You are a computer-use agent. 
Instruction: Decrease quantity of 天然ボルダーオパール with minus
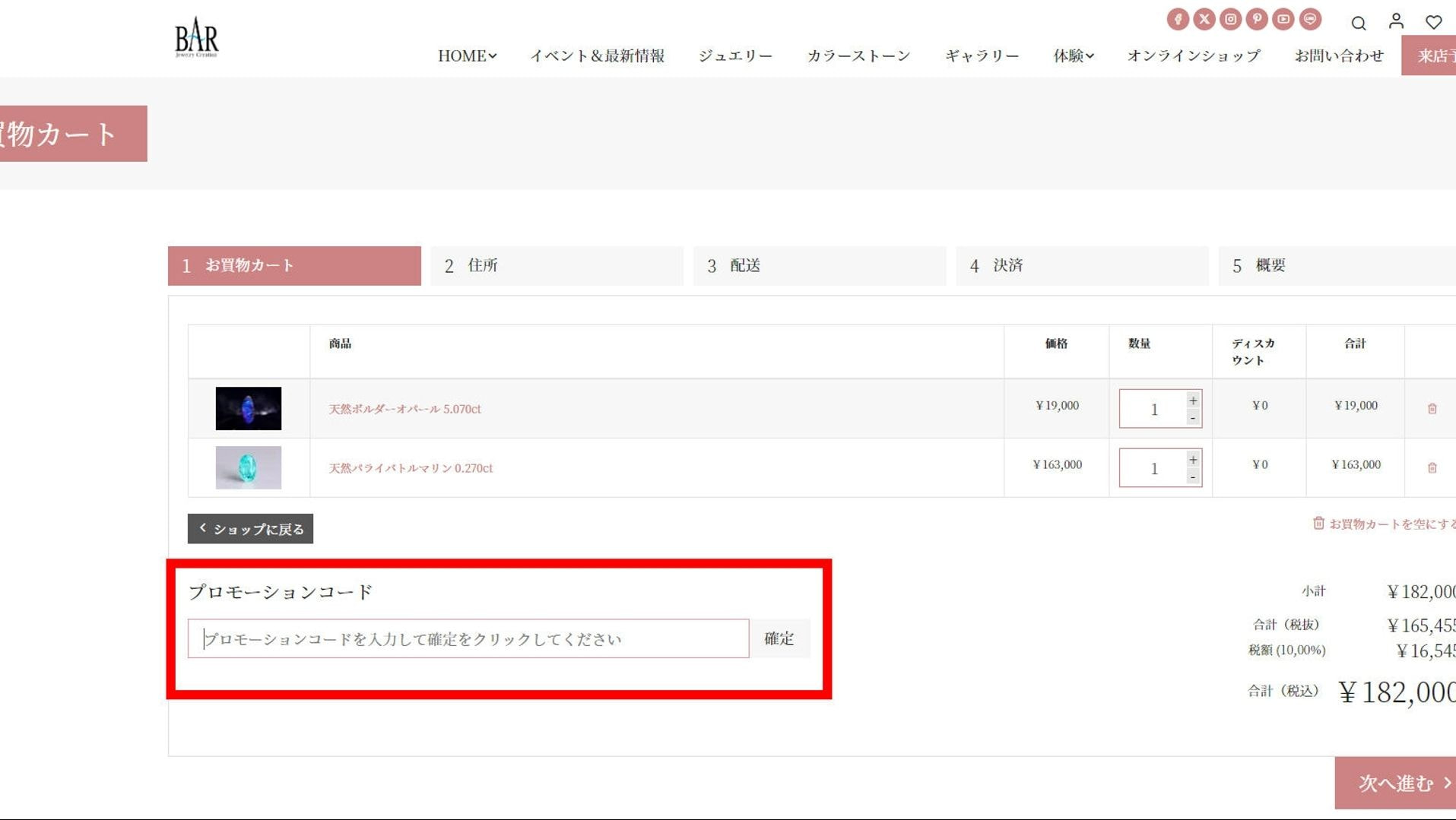1193,418
